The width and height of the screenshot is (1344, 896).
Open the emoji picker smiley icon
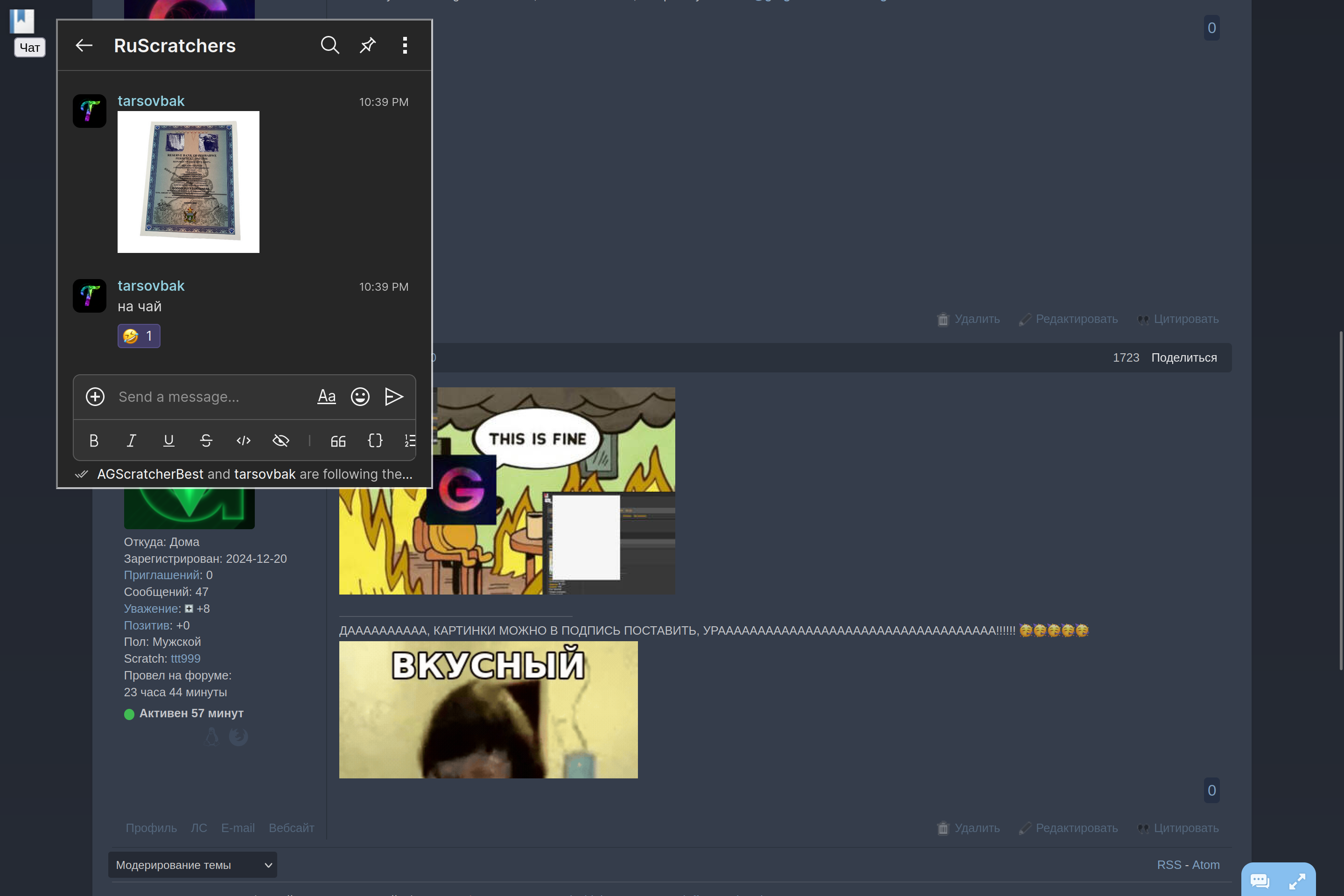[x=360, y=397]
